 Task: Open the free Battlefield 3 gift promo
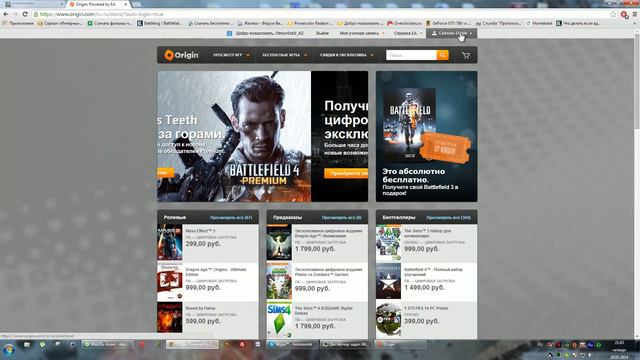click(427, 136)
